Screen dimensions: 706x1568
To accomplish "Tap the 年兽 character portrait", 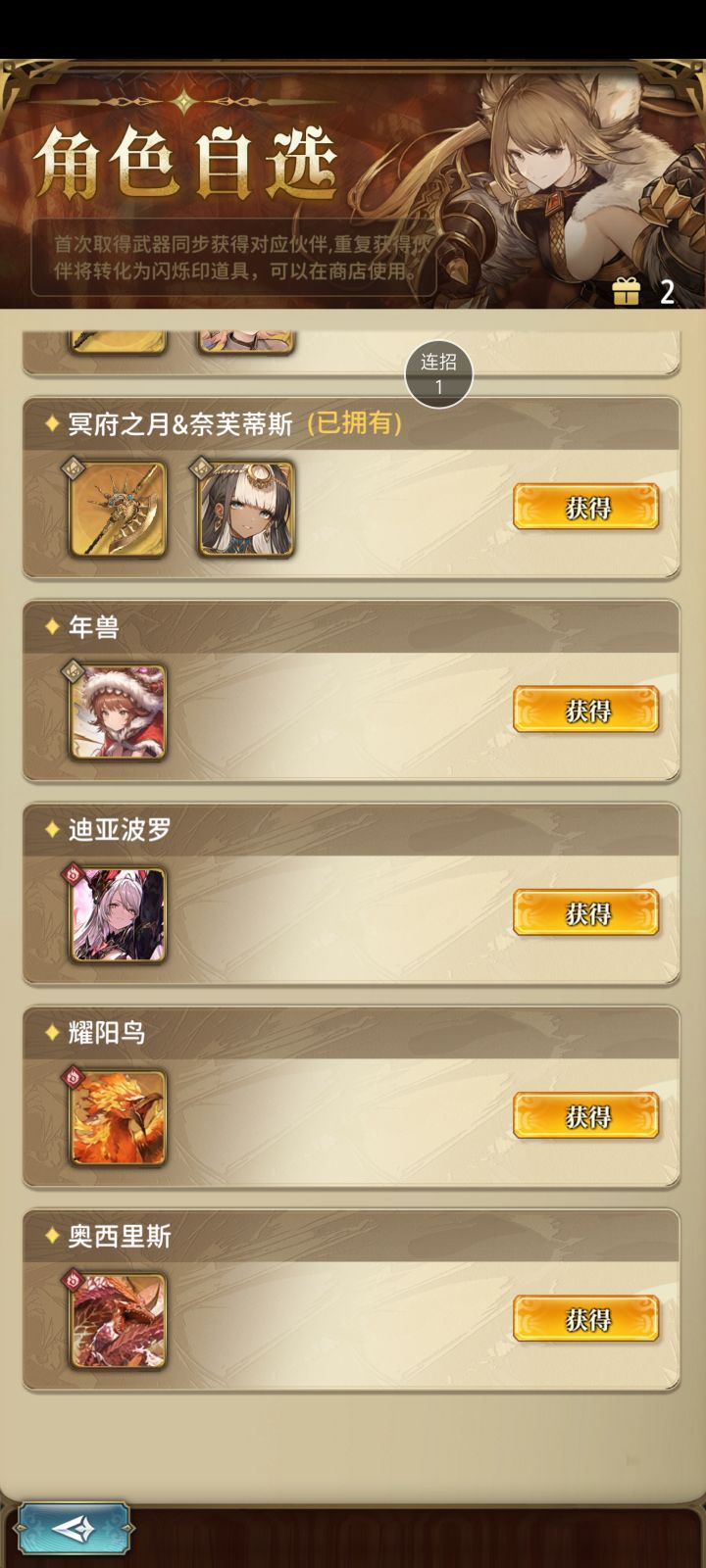I will [118, 712].
